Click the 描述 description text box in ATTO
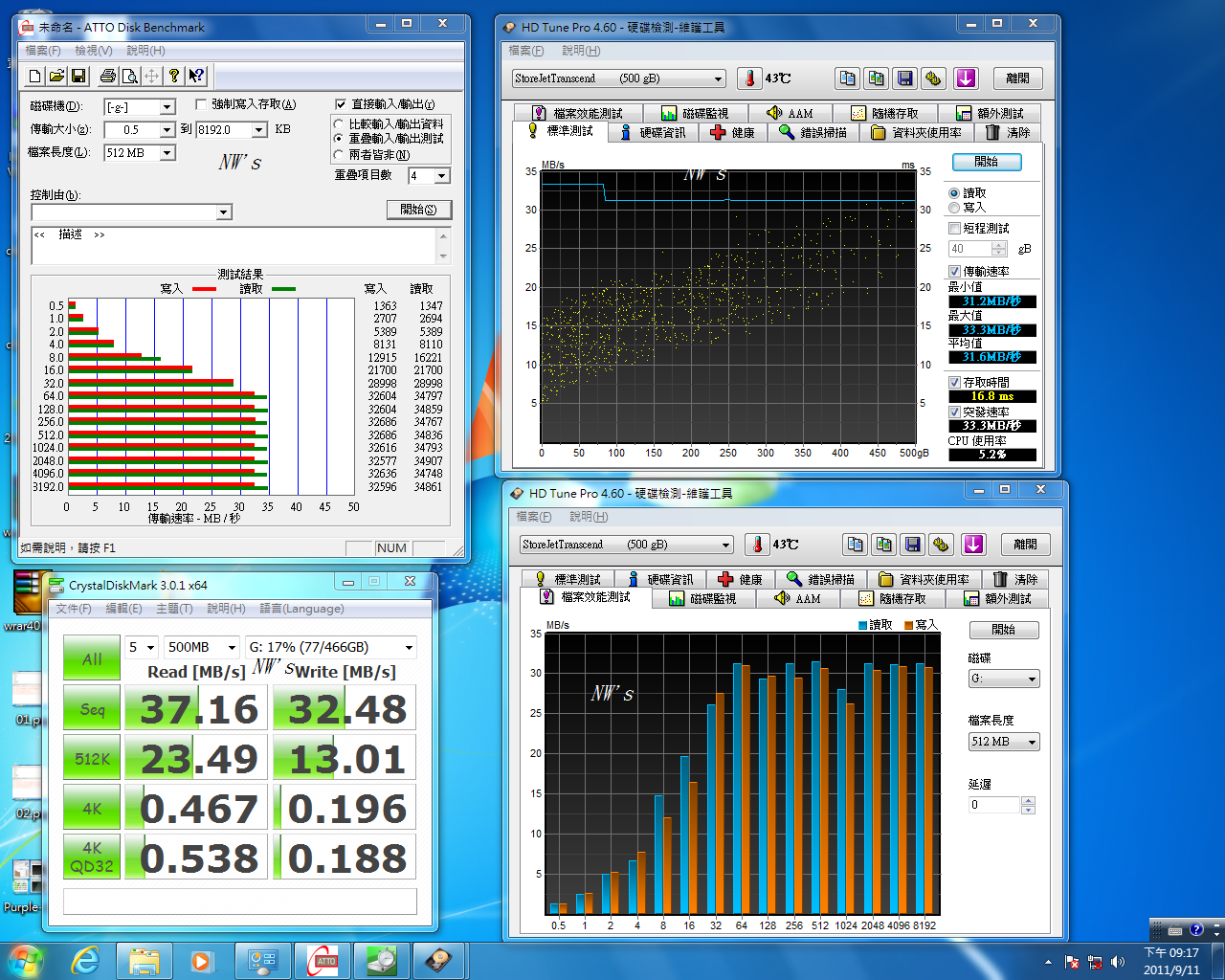 (241, 246)
